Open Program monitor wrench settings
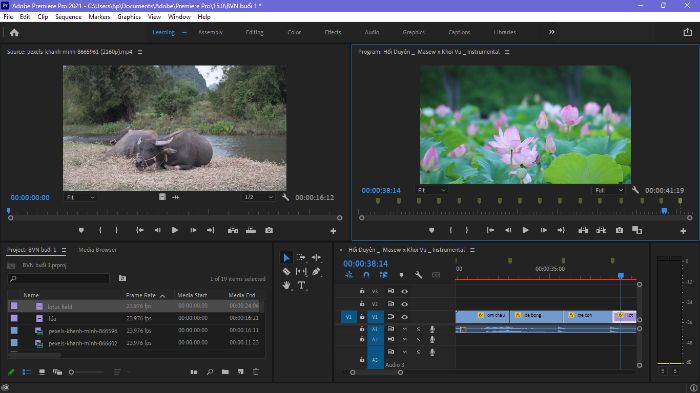 coord(635,190)
